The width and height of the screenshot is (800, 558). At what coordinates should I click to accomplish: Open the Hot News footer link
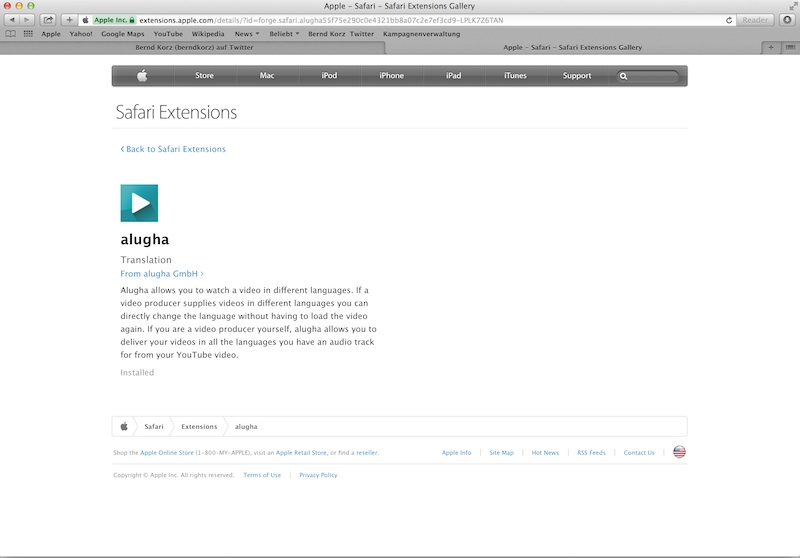click(x=545, y=452)
